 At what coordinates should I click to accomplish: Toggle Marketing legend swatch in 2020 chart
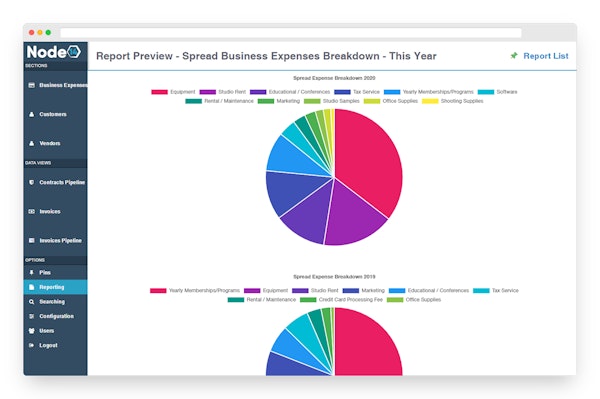(266, 101)
